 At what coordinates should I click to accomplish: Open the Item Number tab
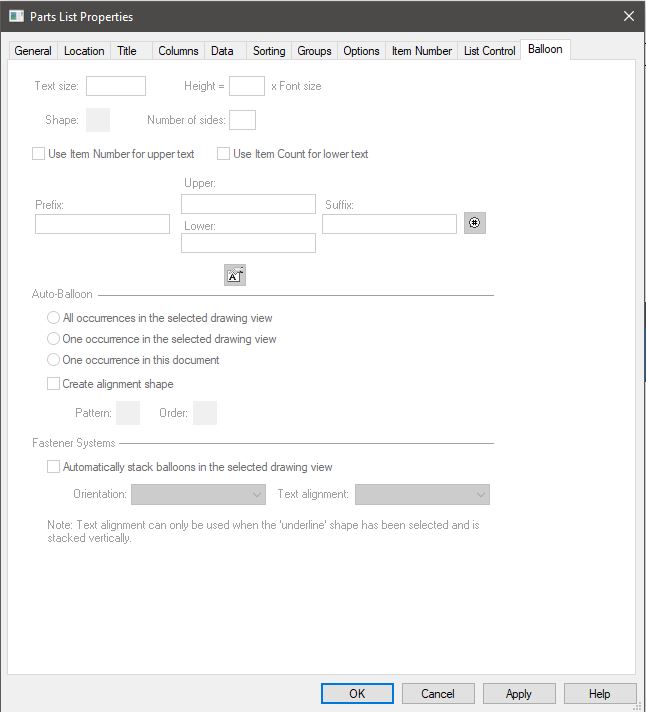[421, 51]
